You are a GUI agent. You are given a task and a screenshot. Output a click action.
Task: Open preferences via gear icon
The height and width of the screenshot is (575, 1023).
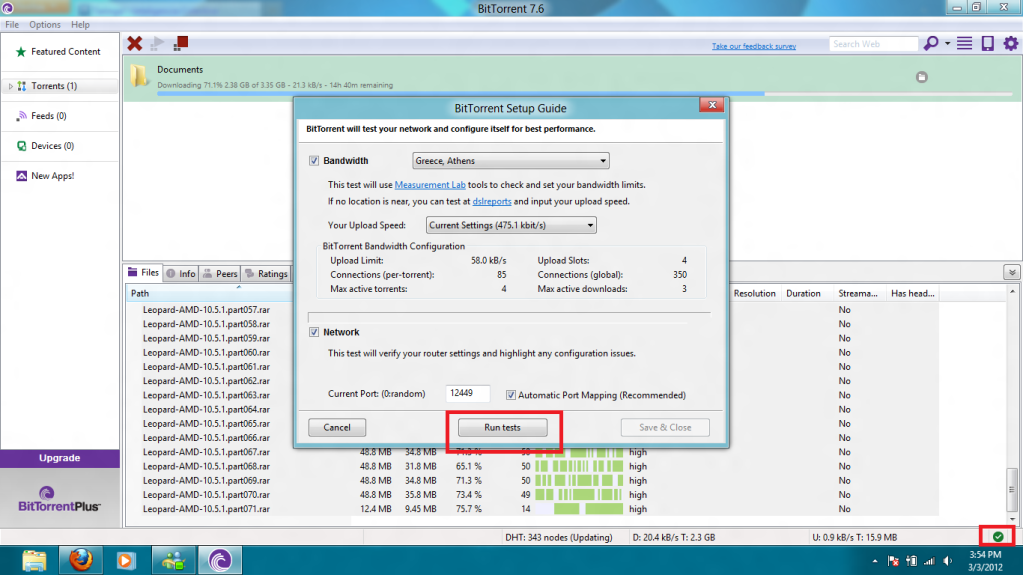1011,44
